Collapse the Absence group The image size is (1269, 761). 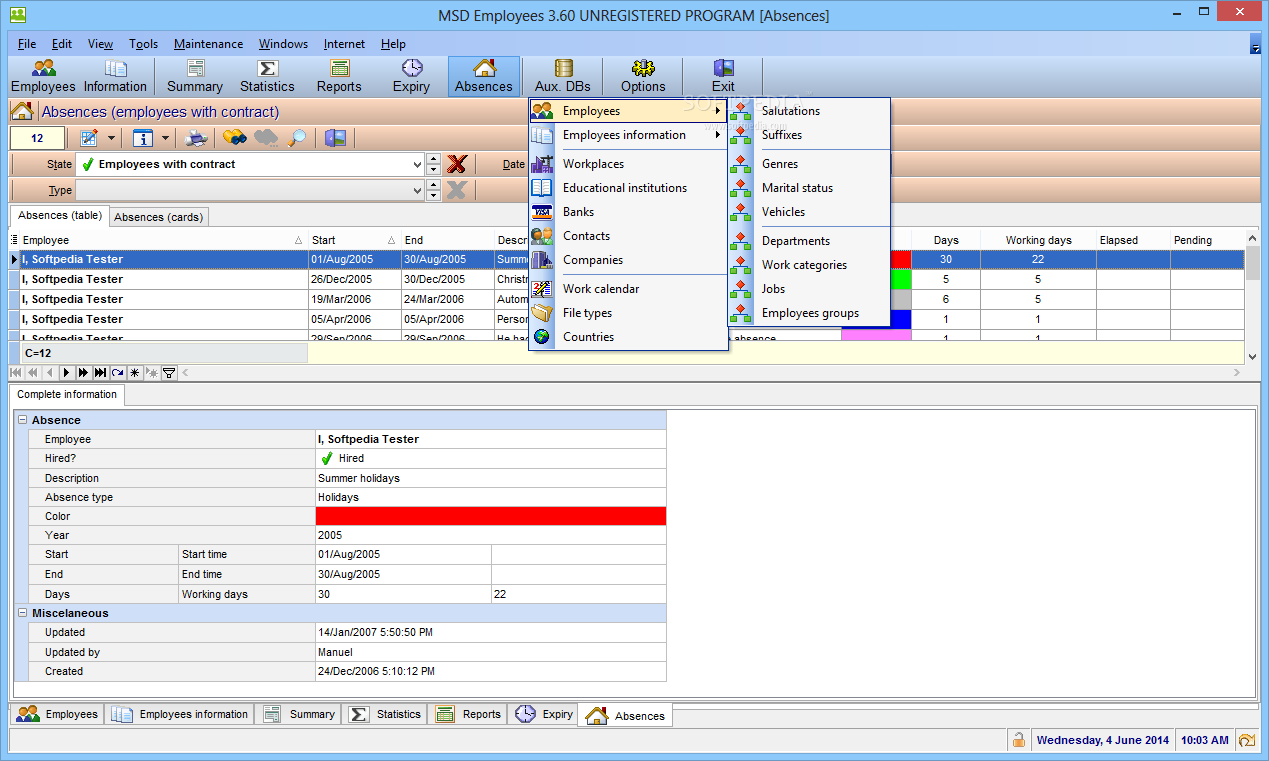pos(22,420)
